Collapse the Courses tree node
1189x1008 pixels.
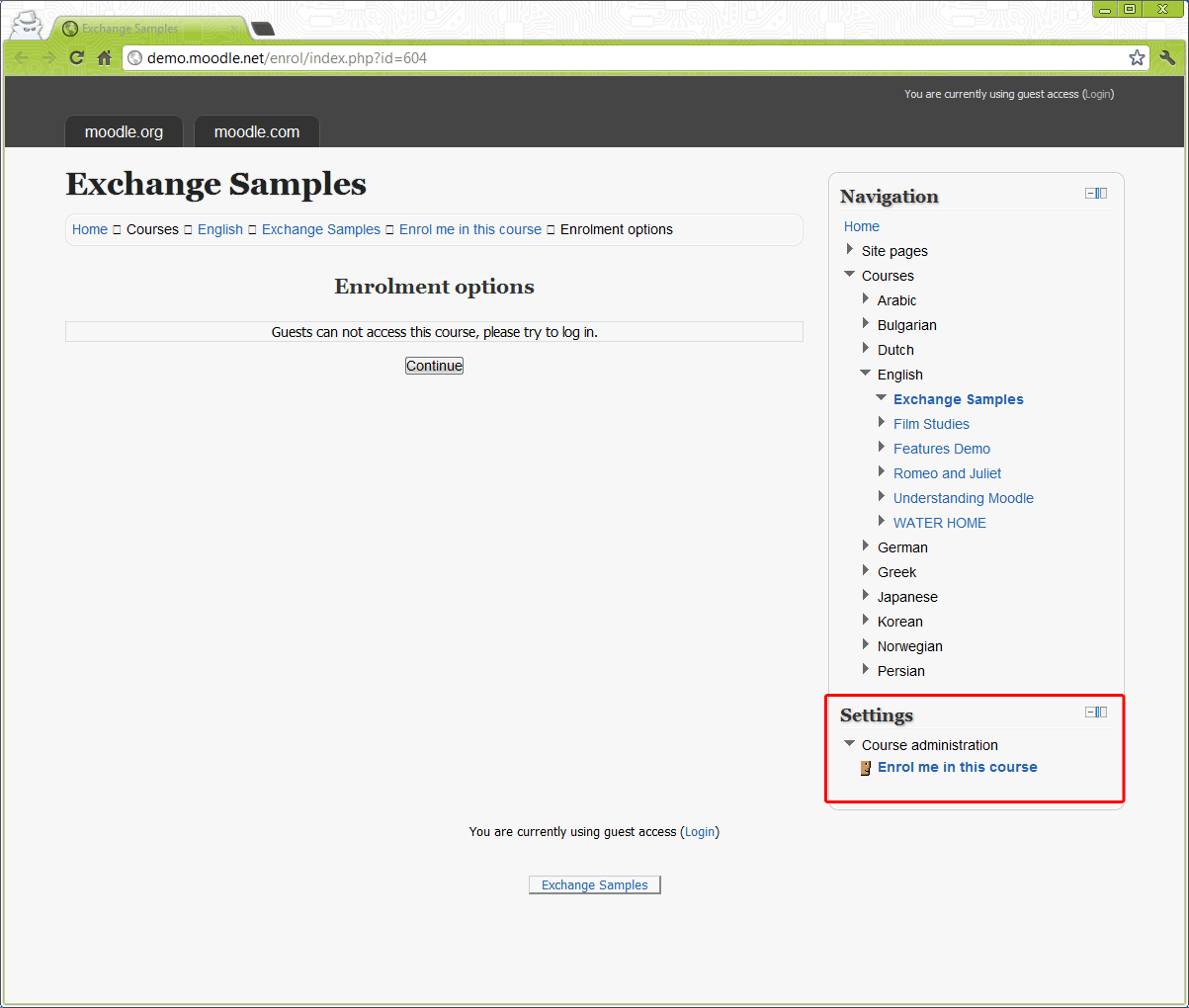849,274
